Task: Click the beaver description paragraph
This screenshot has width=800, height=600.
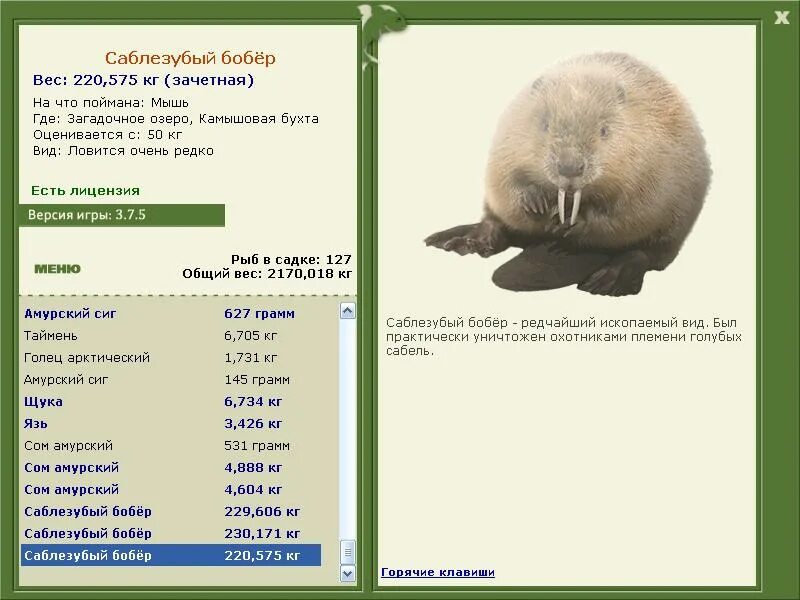Action: point(564,337)
